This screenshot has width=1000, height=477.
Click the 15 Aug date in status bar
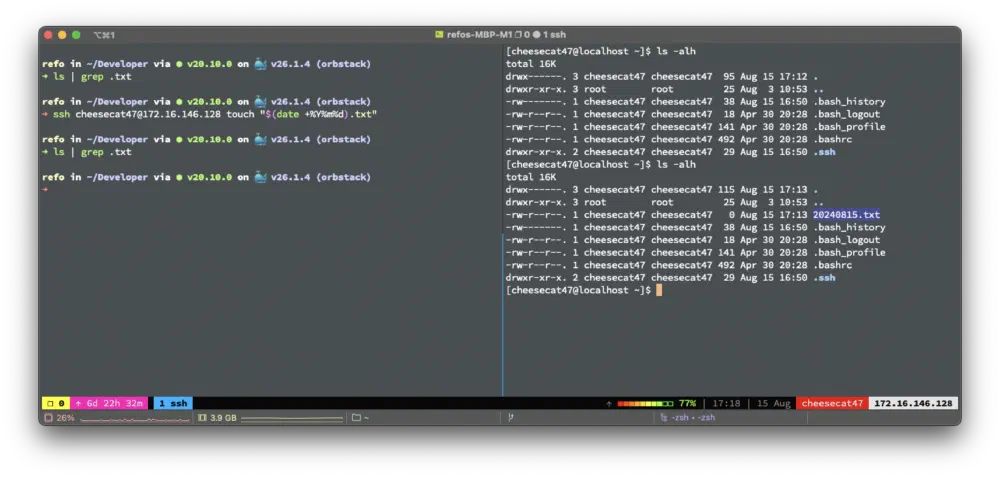(x=773, y=403)
